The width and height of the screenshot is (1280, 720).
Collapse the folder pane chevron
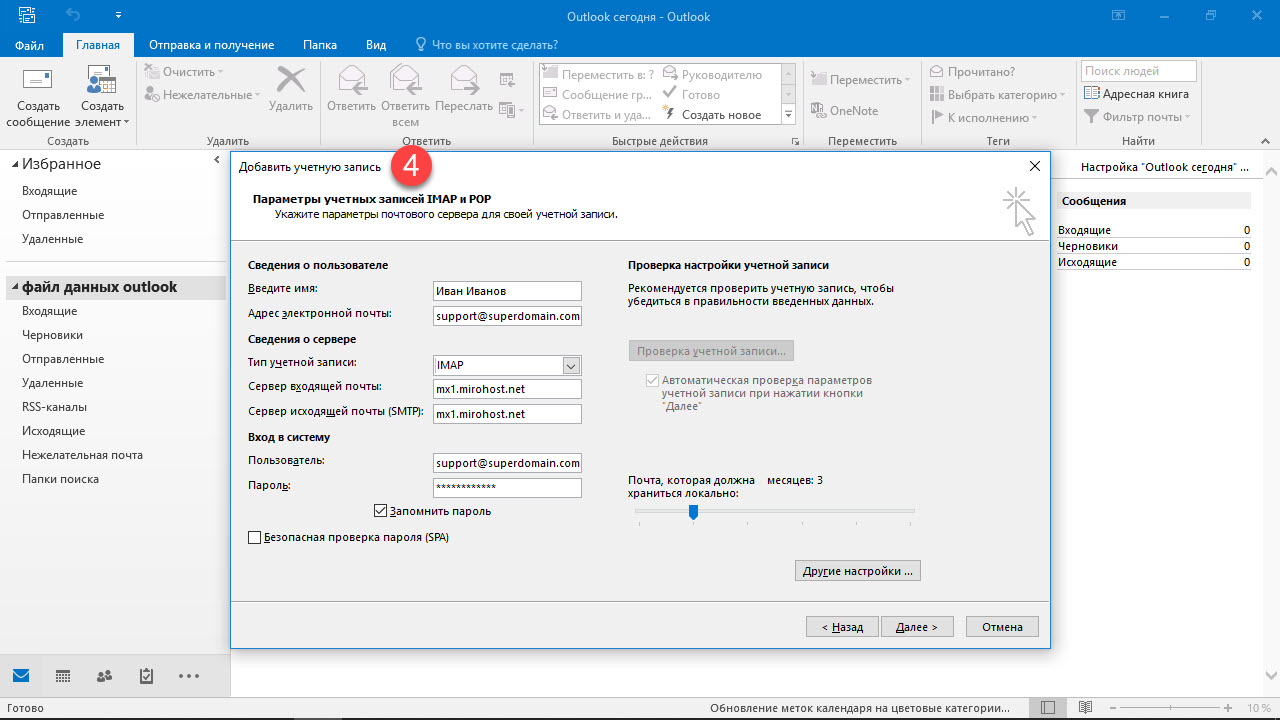pyautogui.click(x=217, y=160)
